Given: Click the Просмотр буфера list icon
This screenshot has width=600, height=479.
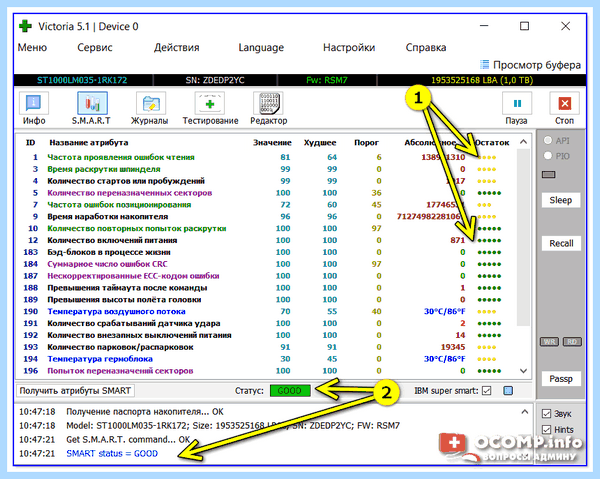Looking at the screenshot, I should click(x=484, y=65).
